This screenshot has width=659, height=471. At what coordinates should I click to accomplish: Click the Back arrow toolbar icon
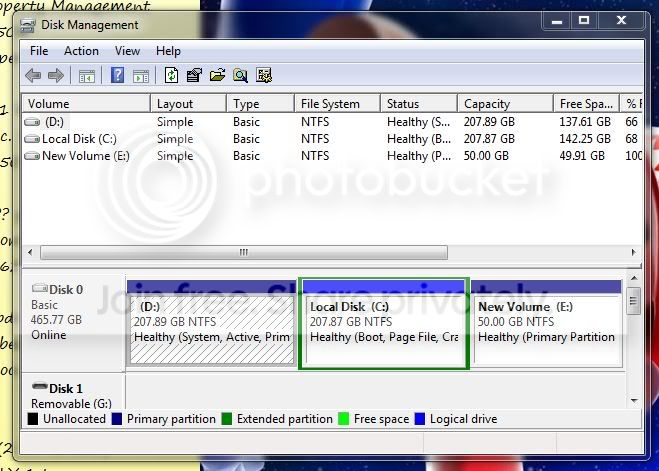33,76
